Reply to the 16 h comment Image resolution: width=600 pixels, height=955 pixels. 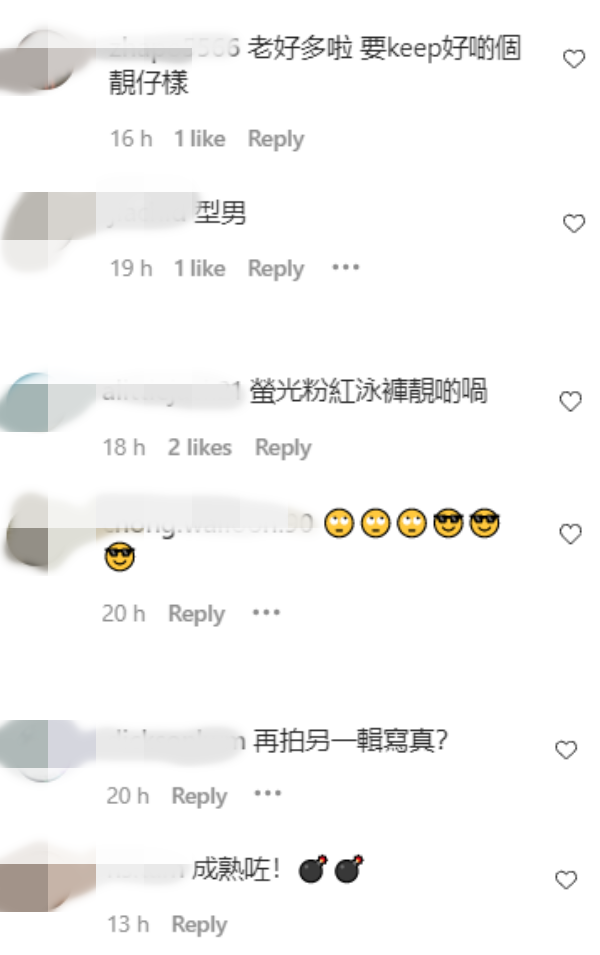pos(275,139)
